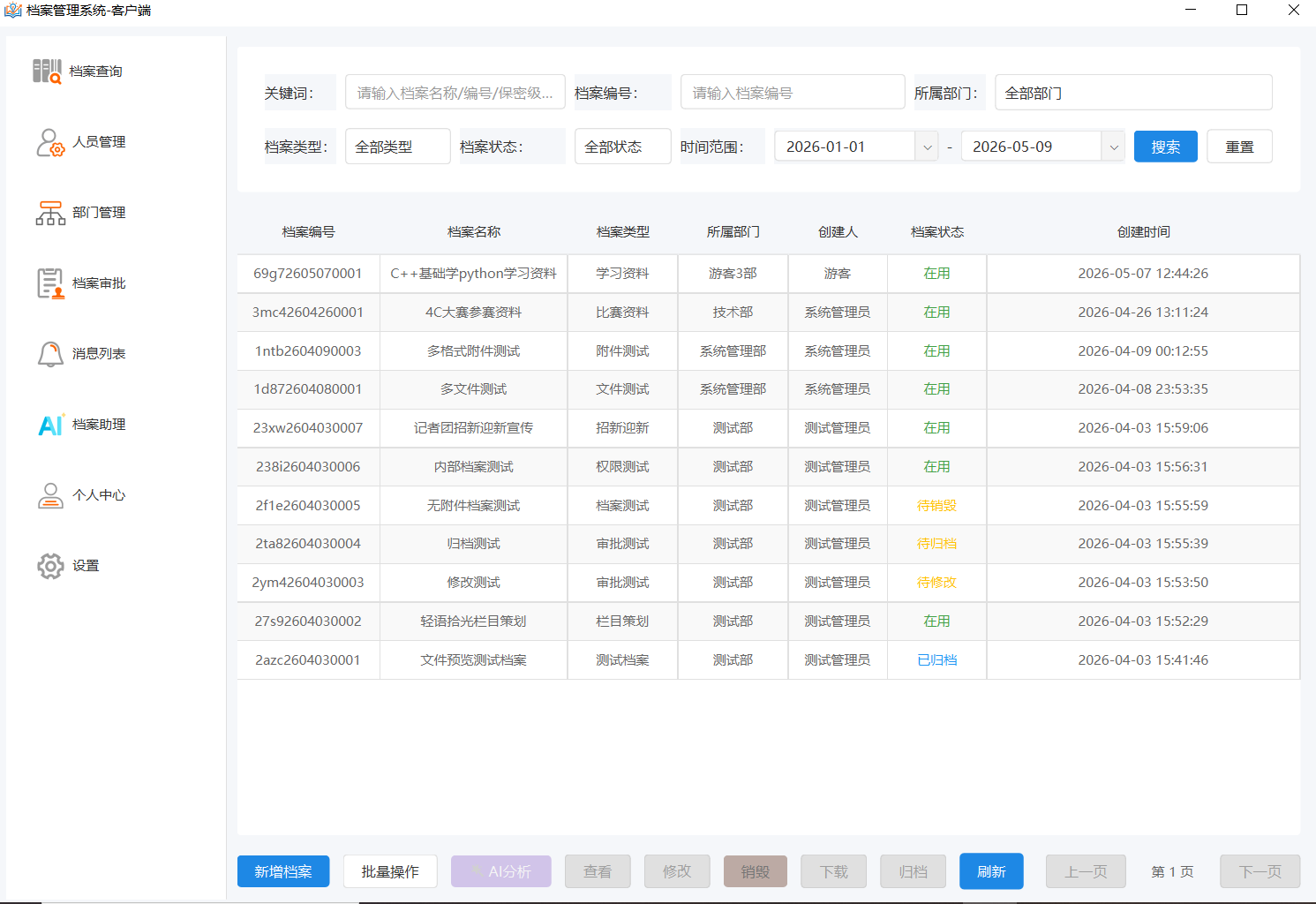Select the 档案查询 menu label
Viewport: 1316px width, 904px height.
96,72
